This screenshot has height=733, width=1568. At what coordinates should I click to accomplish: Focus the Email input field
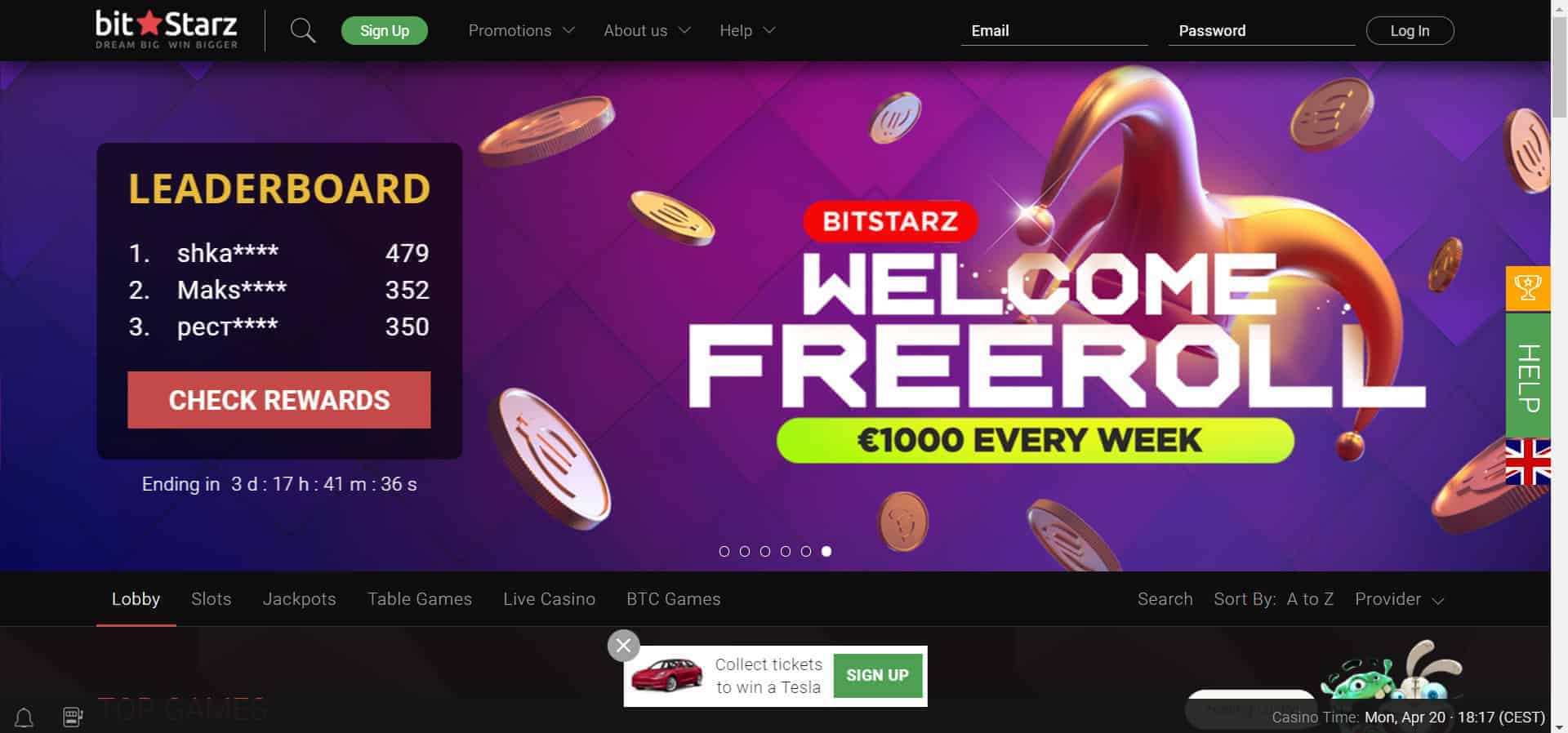point(1053,30)
